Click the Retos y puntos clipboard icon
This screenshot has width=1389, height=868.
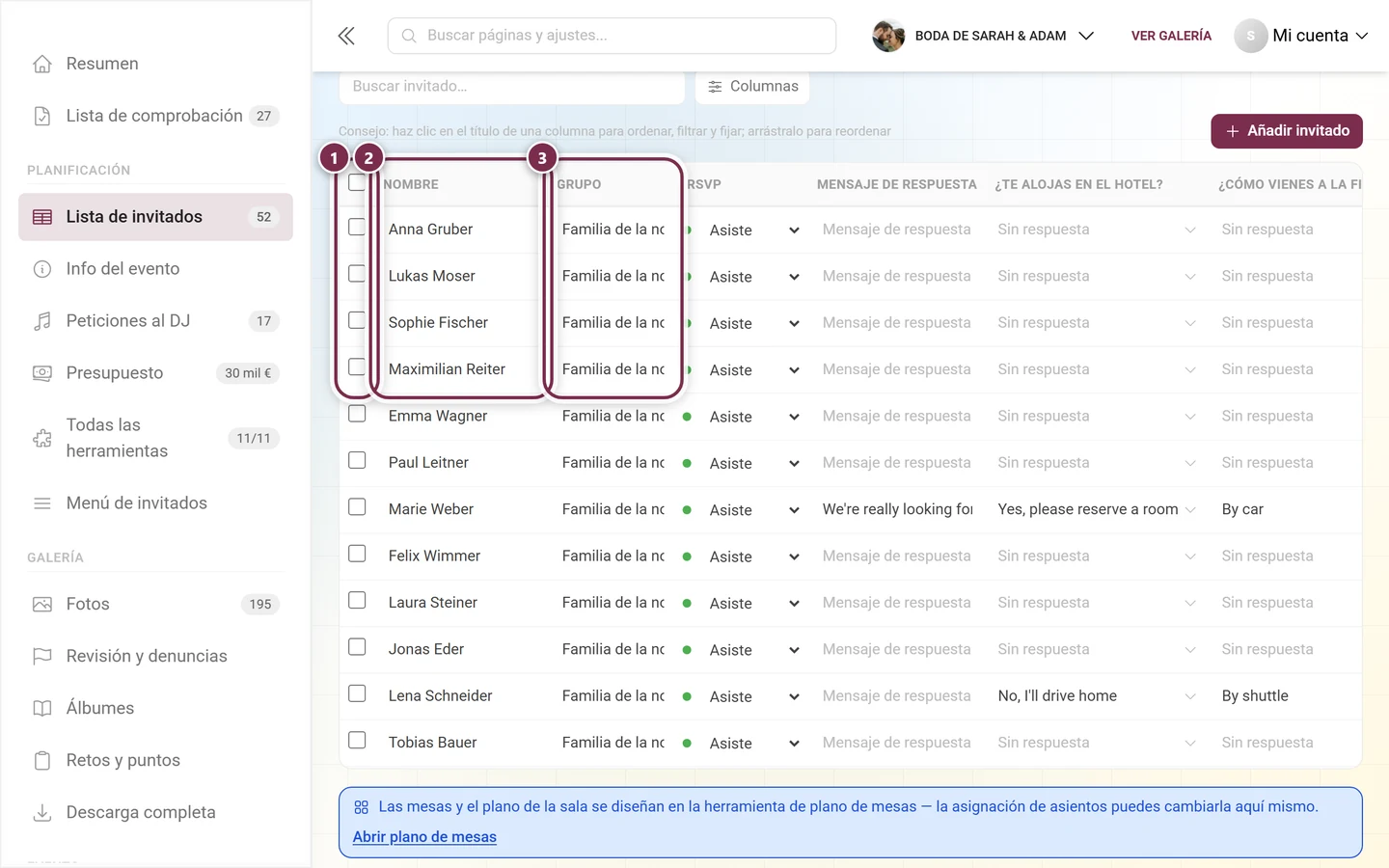click(42, 761)
